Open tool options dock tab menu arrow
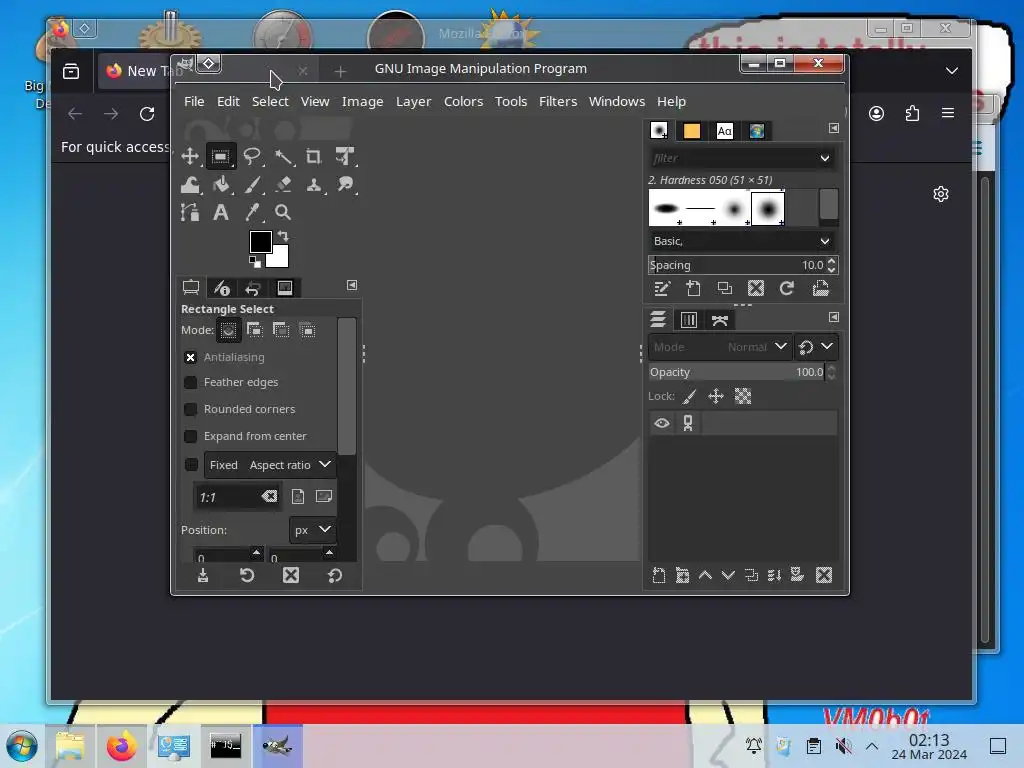Screen dimensions: 1024x768 click(x=352, y=285)
